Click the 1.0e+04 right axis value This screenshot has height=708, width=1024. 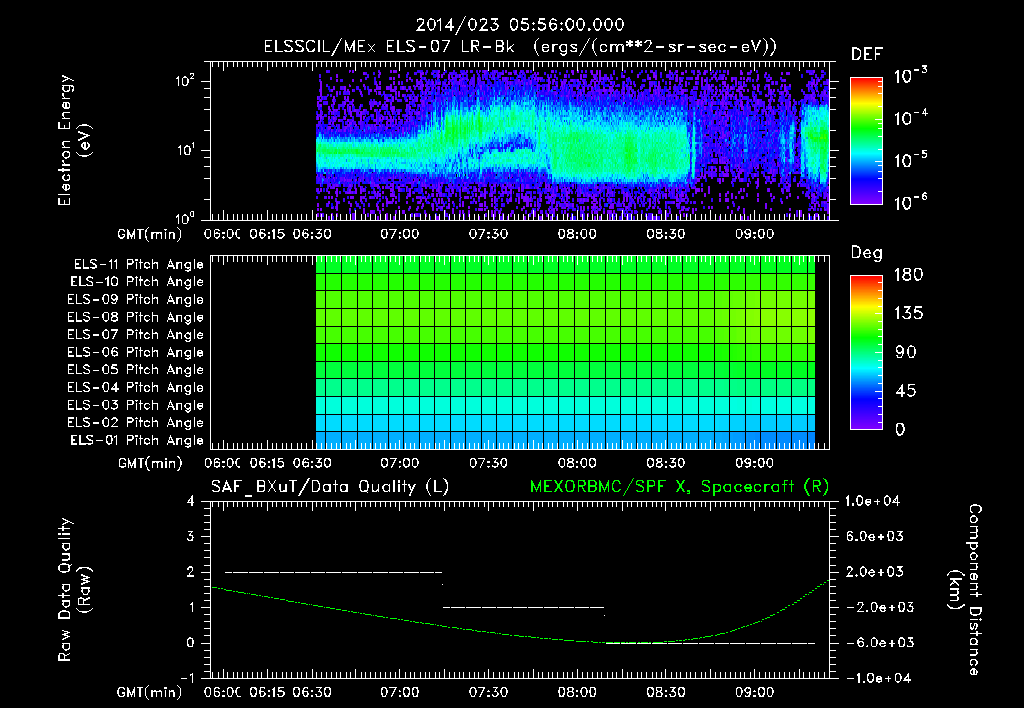pyautogui.click(x=872, y=501)
